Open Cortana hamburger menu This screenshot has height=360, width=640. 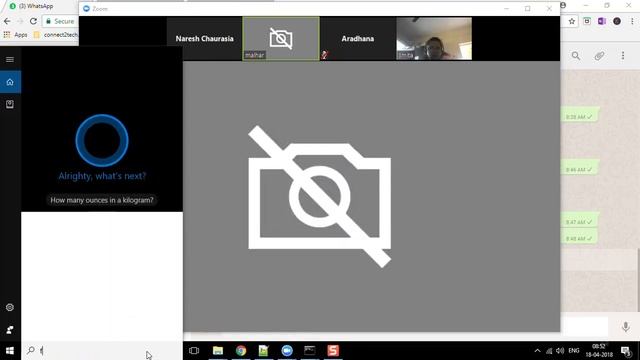tap(10, 60)
